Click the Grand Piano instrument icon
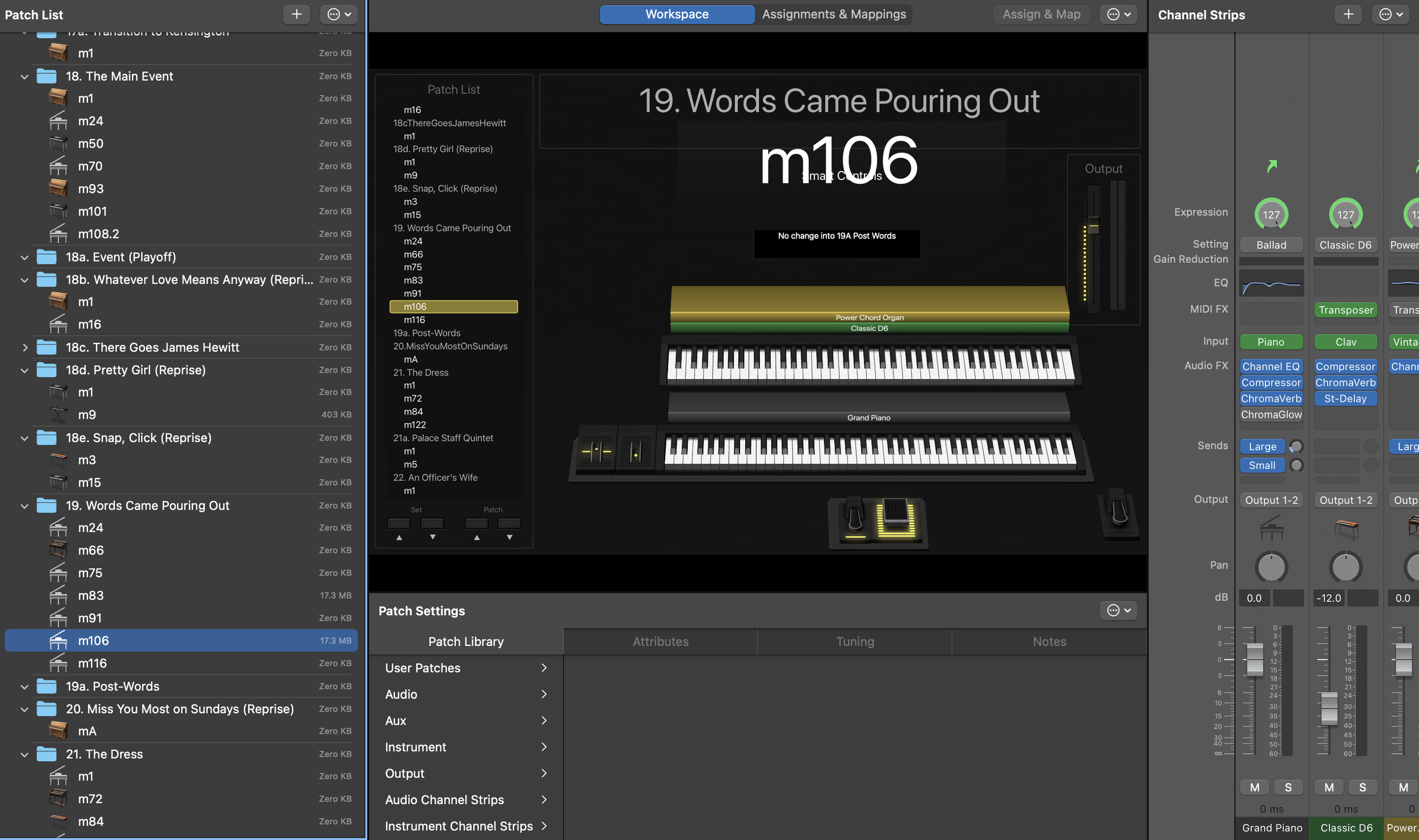1419x840 pixels. click(1271, 528)
